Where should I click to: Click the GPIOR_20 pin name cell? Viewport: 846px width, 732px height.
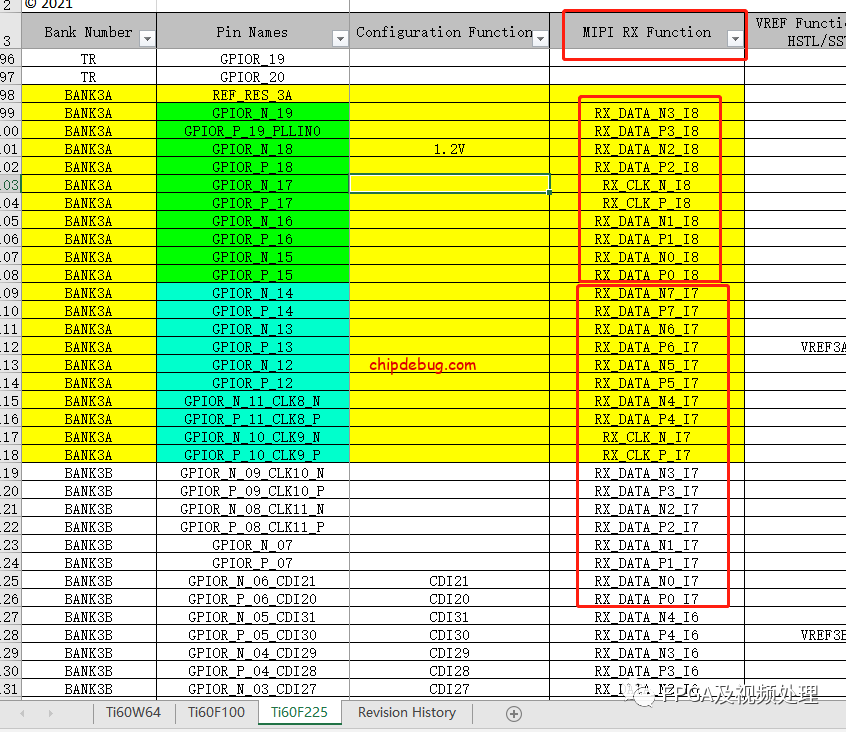[x=252, y=77]
